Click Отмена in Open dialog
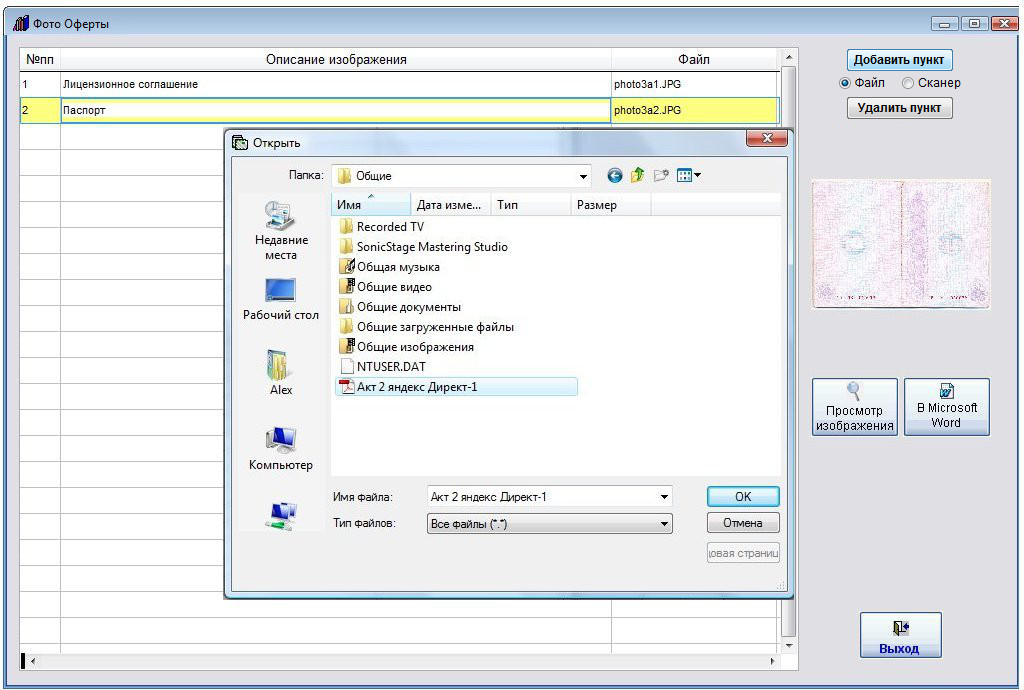This screenshot has height=690, width=1024. click(743, 523)
